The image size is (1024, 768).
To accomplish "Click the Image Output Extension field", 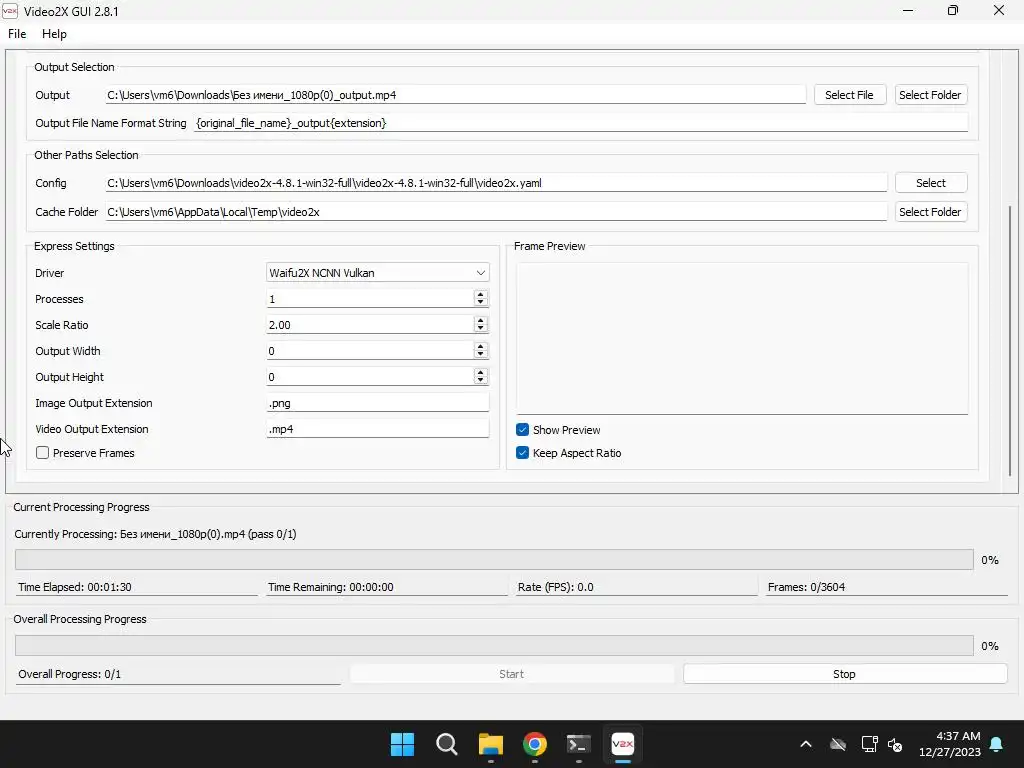I will 377,403.
